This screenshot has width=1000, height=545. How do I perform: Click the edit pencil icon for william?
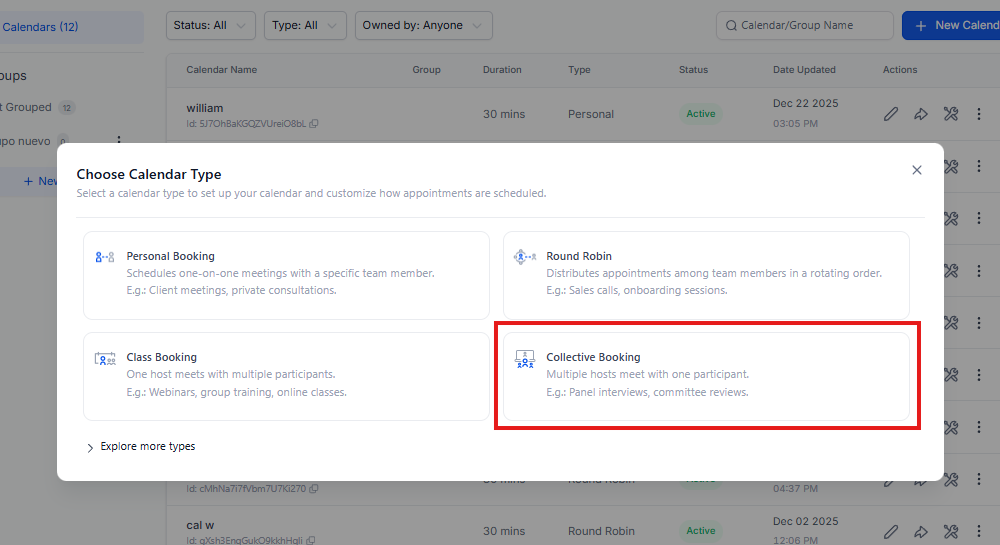coord(891,114)
